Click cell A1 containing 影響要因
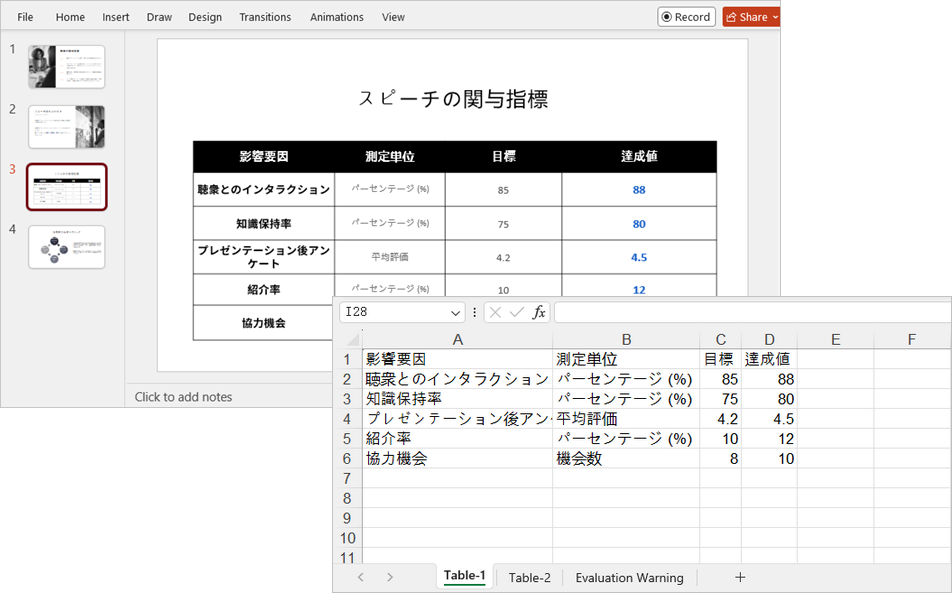Viewport: 952px width, 593px height. [458, 359]
